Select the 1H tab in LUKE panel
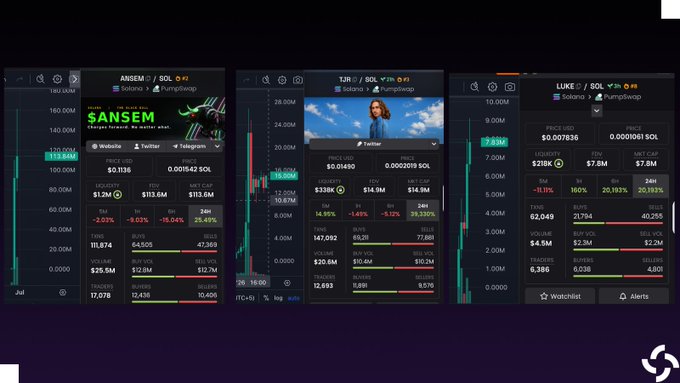This screenshot has width=680, height=383. pyautogui.click(x=579, y=186)
